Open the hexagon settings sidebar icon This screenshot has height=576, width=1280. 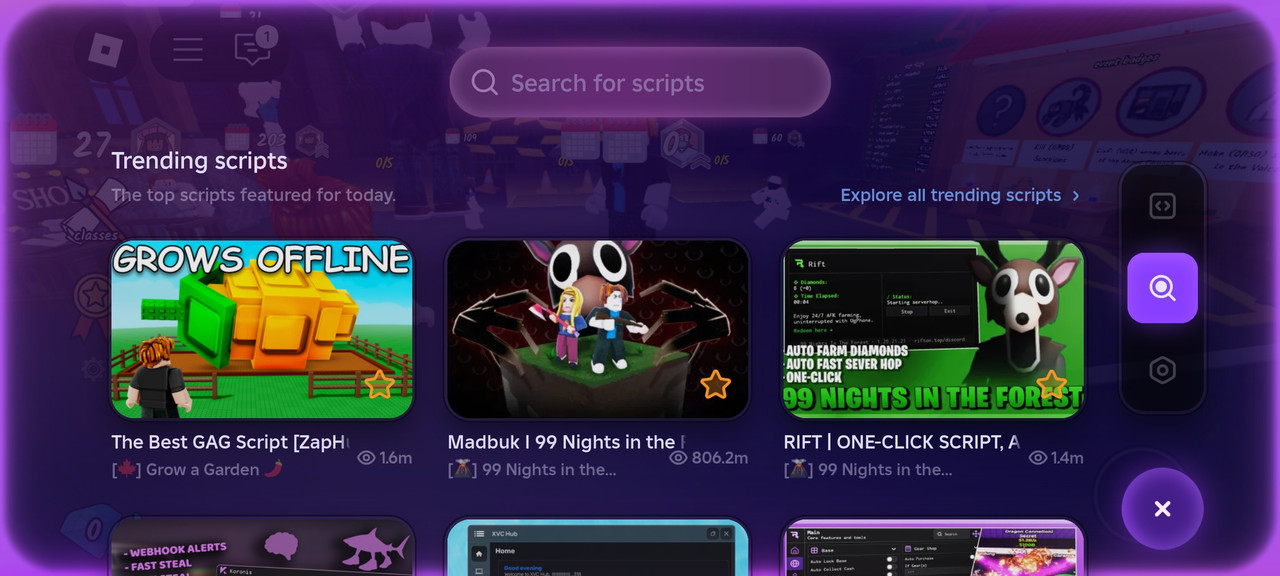[1162, 370]
